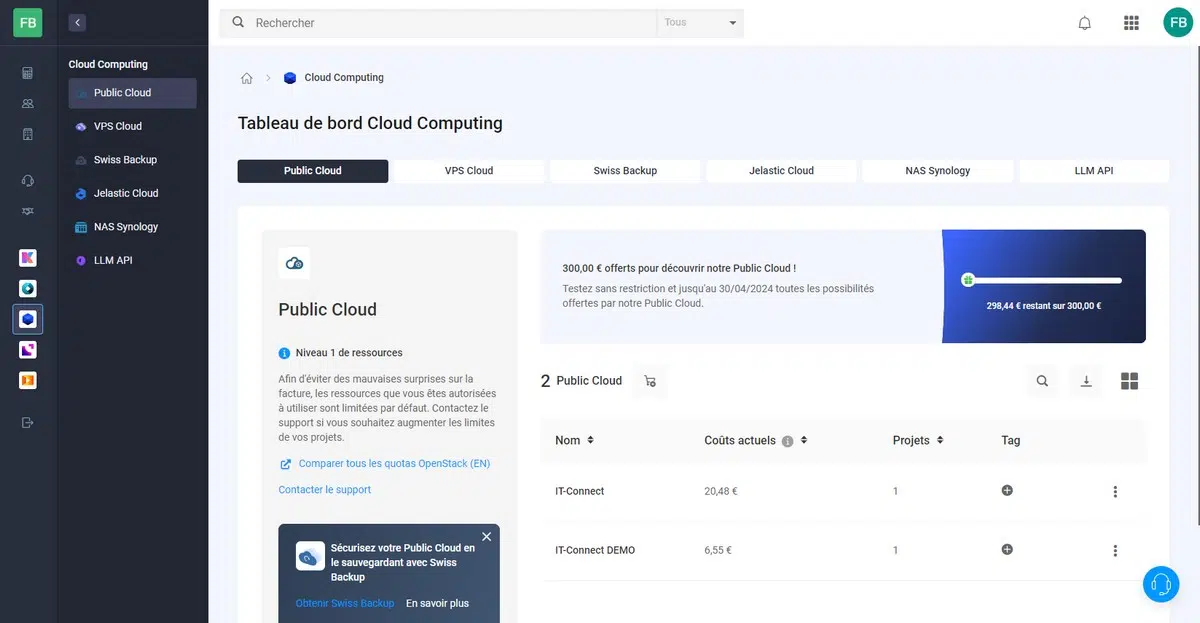Add a tag to IT-Connect
The height and width of the screenshot is (623, 1200).
tap(1007, 490)
